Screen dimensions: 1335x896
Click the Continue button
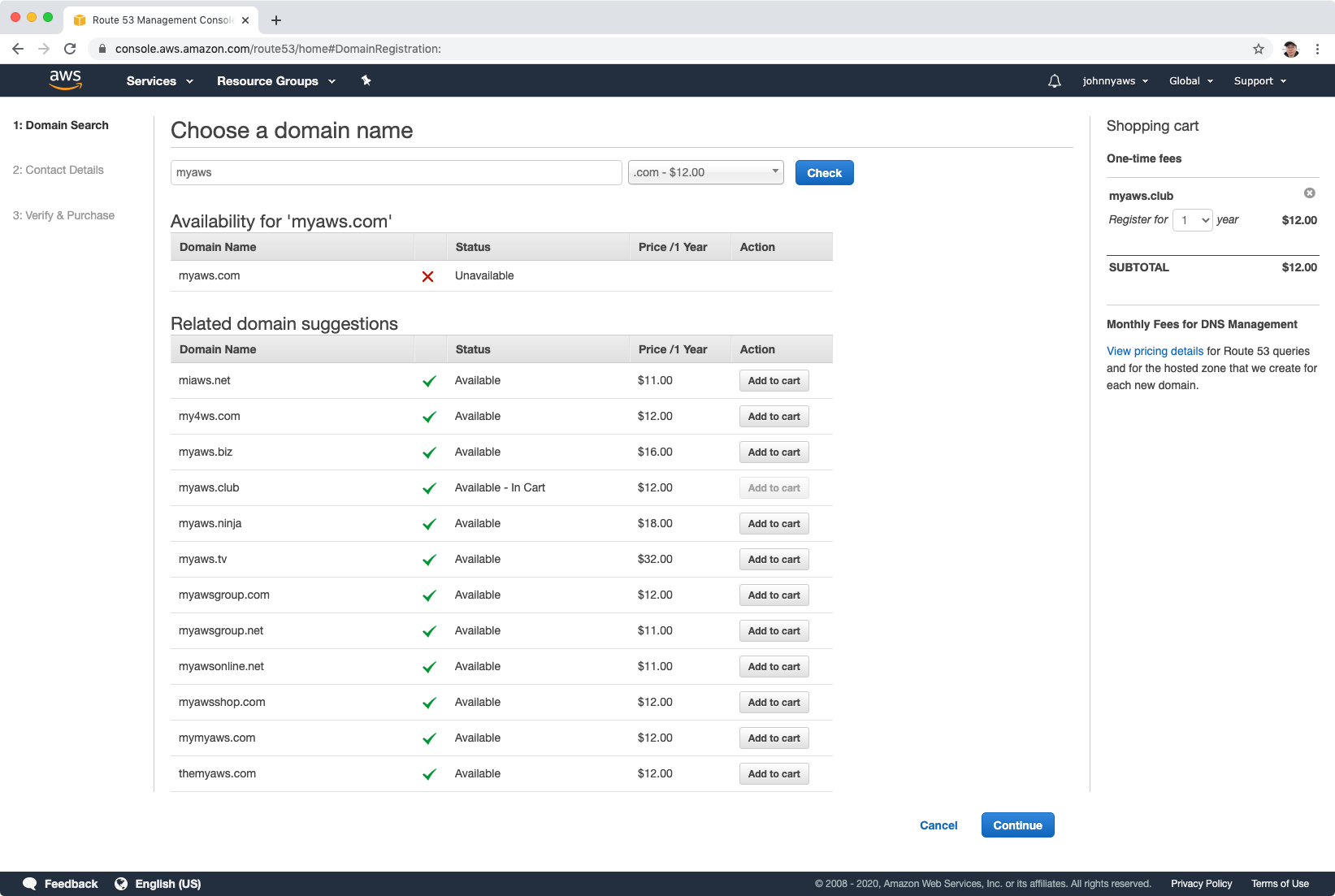click(1018, 825)
